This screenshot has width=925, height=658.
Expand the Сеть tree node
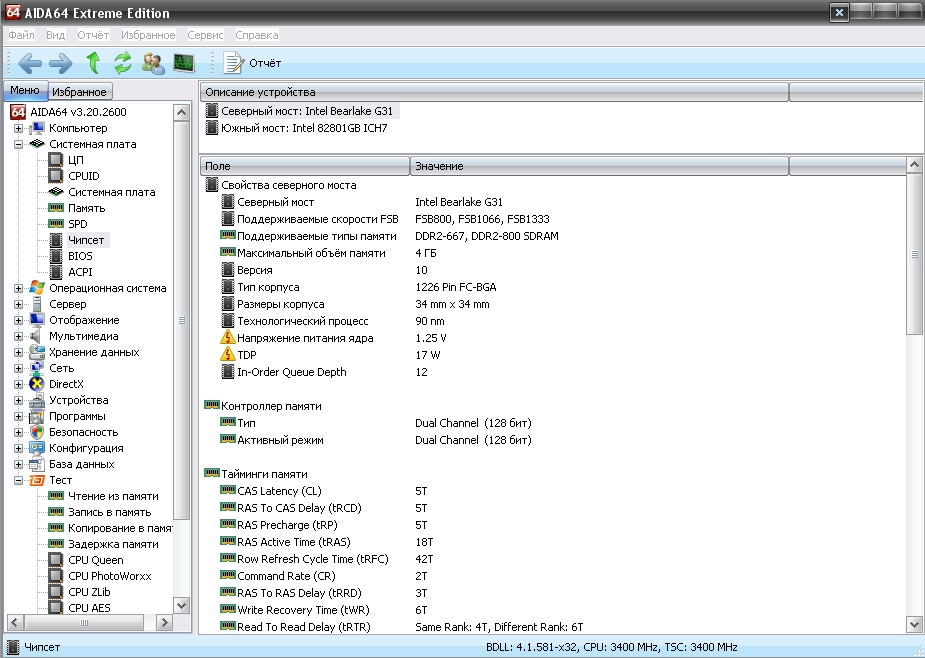18,368
